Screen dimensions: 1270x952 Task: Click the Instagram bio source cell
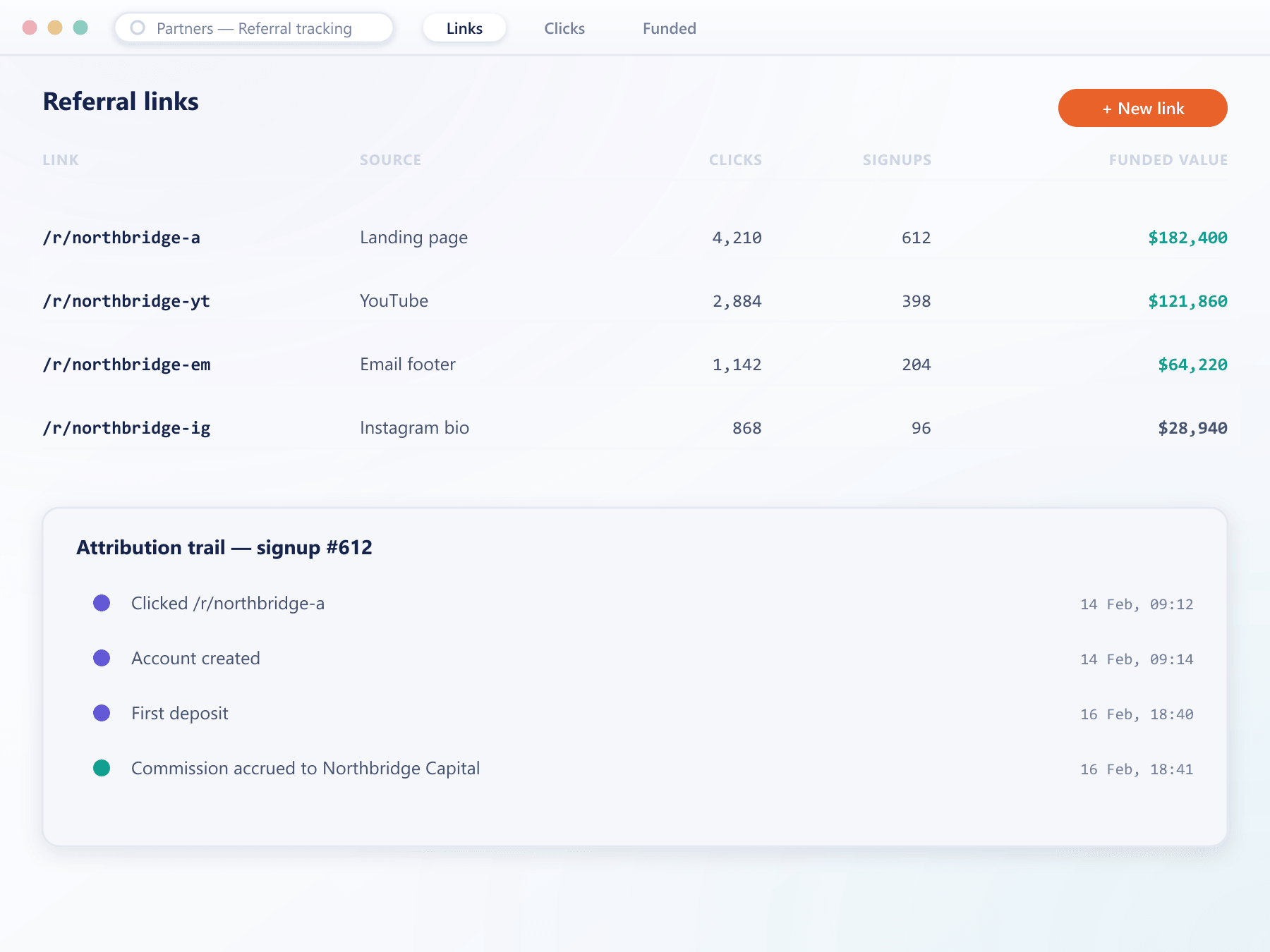(414, 428)
